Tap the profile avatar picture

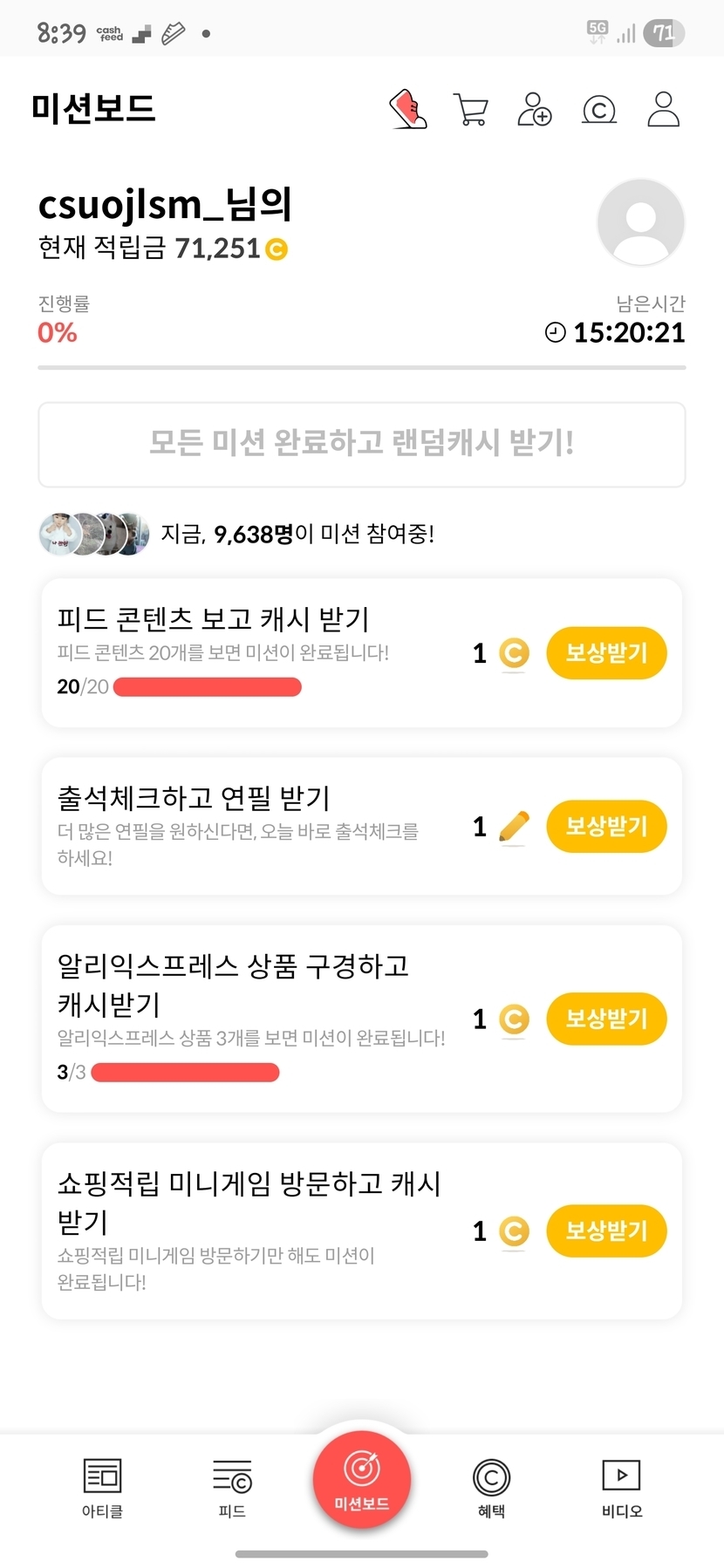640,222
